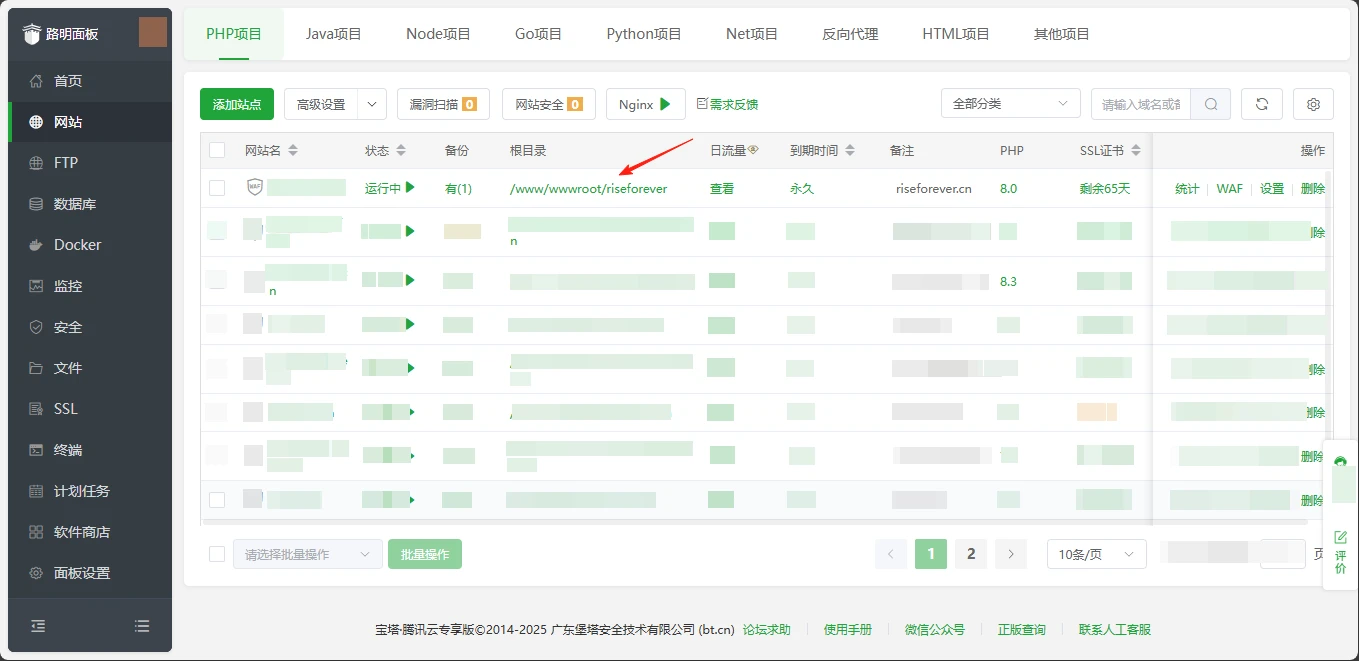Click the magnifier search icon
Screen dimensions: 1359x661
coord(1211,104)
